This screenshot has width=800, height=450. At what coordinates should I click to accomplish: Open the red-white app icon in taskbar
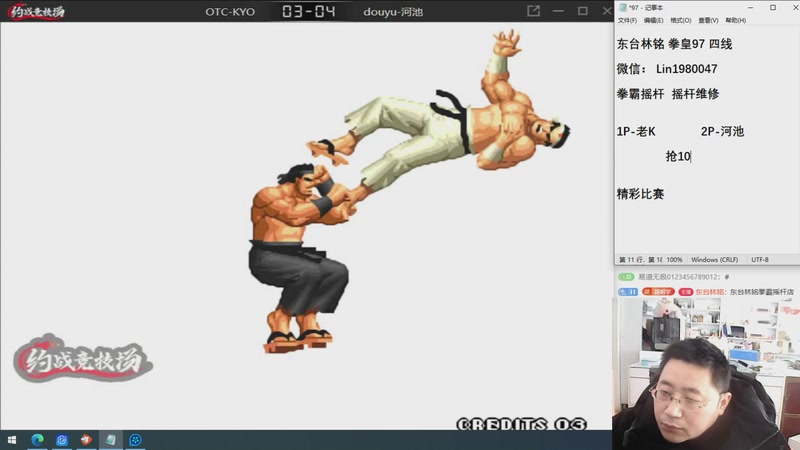[x=86, y=440]
